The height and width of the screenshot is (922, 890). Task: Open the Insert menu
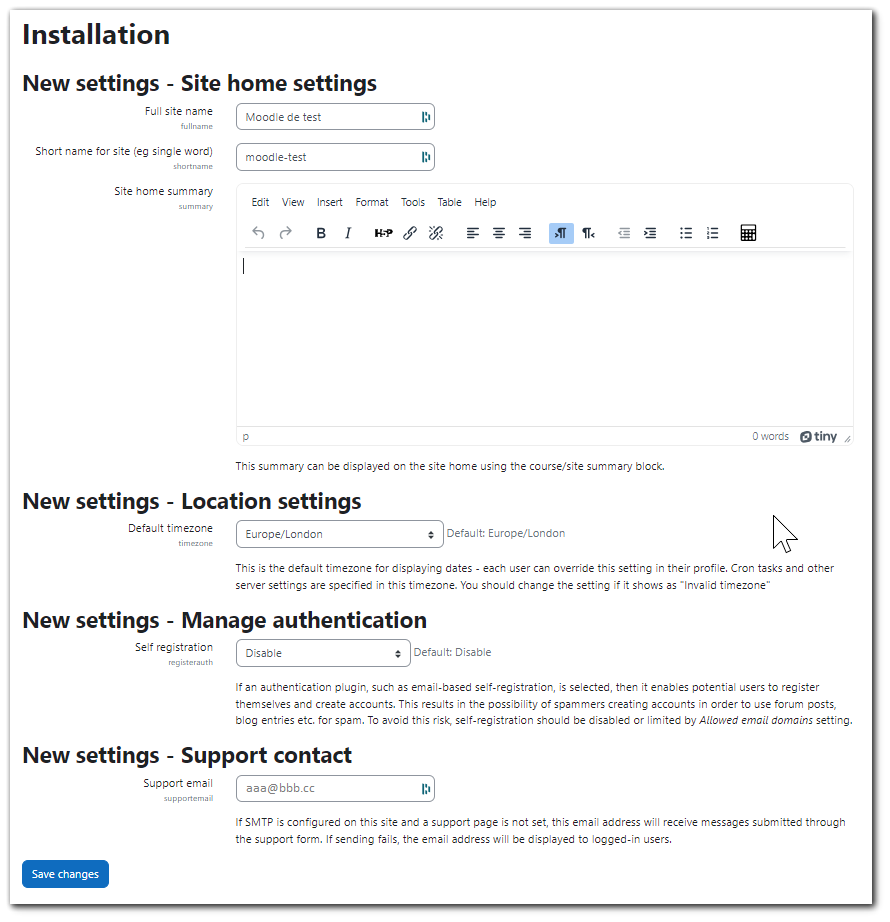point(329,202)
